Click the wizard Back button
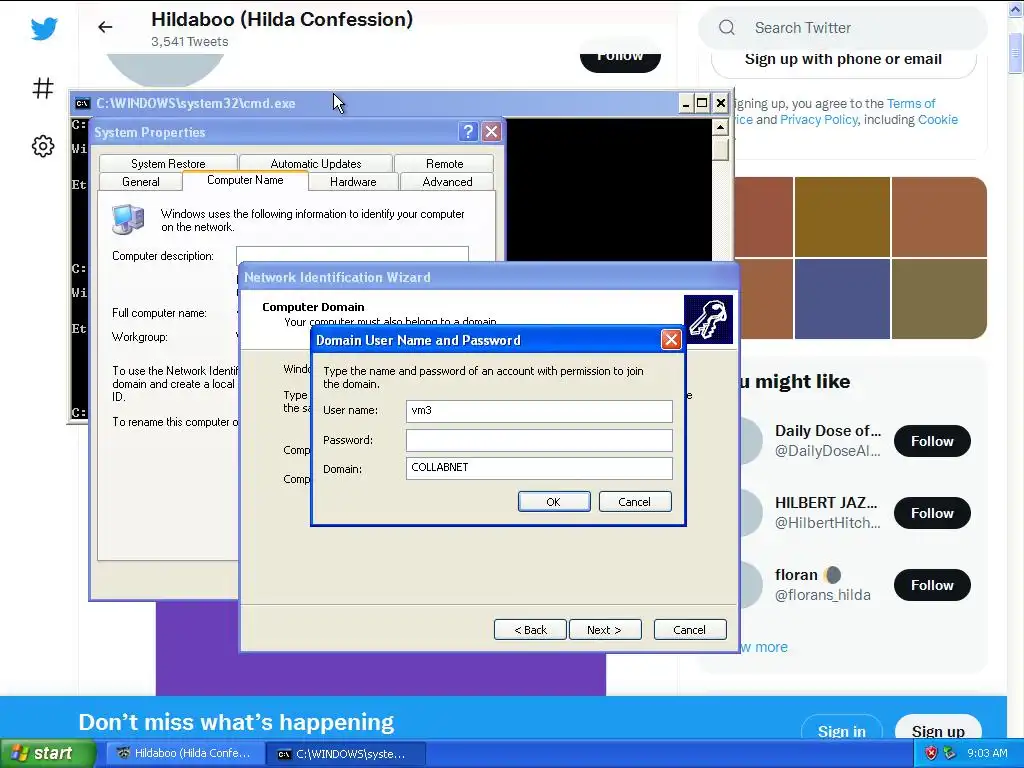Image resolution: width=1024 pixels, height=768 pixels. [x=530, y=630]
